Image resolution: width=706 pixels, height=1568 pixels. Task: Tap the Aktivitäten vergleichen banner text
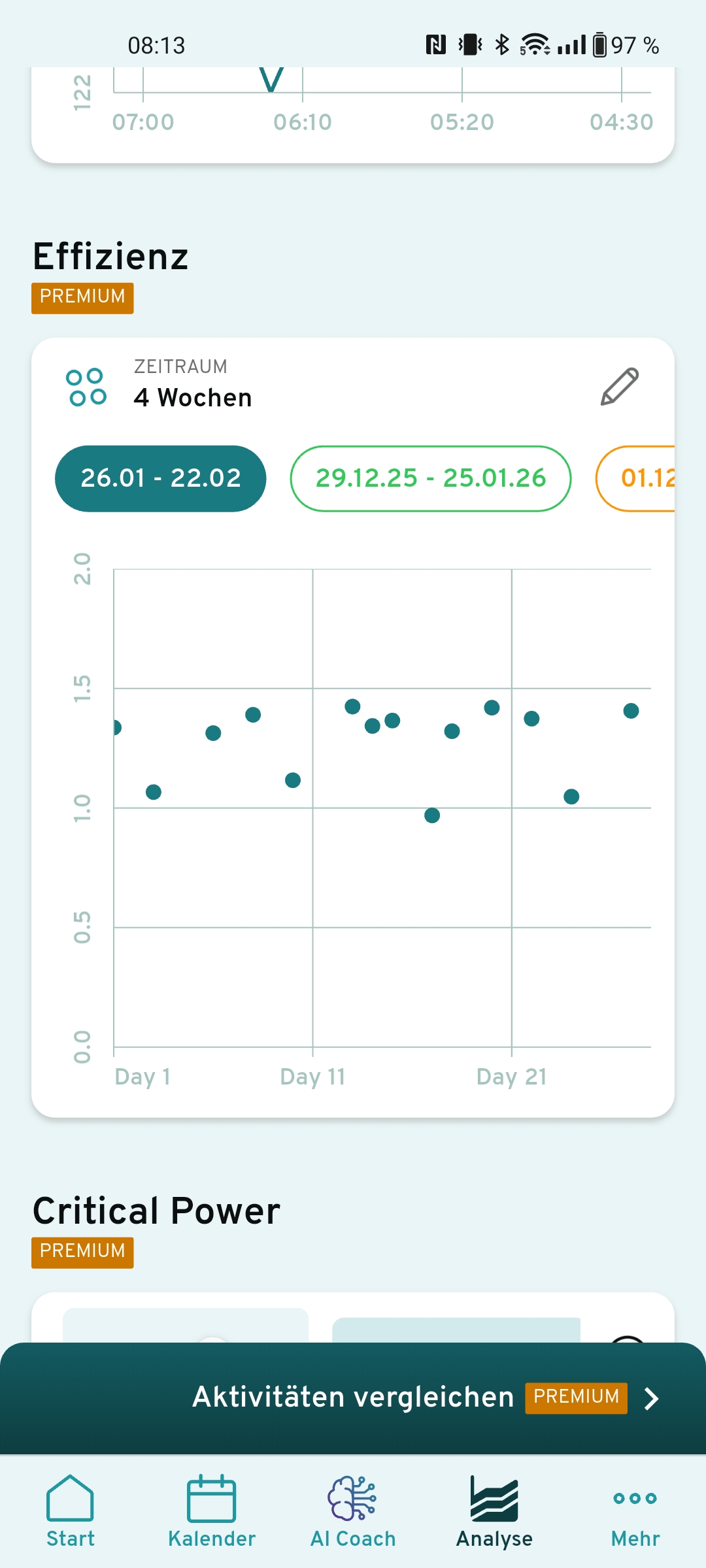click(x=353, y=1397)
